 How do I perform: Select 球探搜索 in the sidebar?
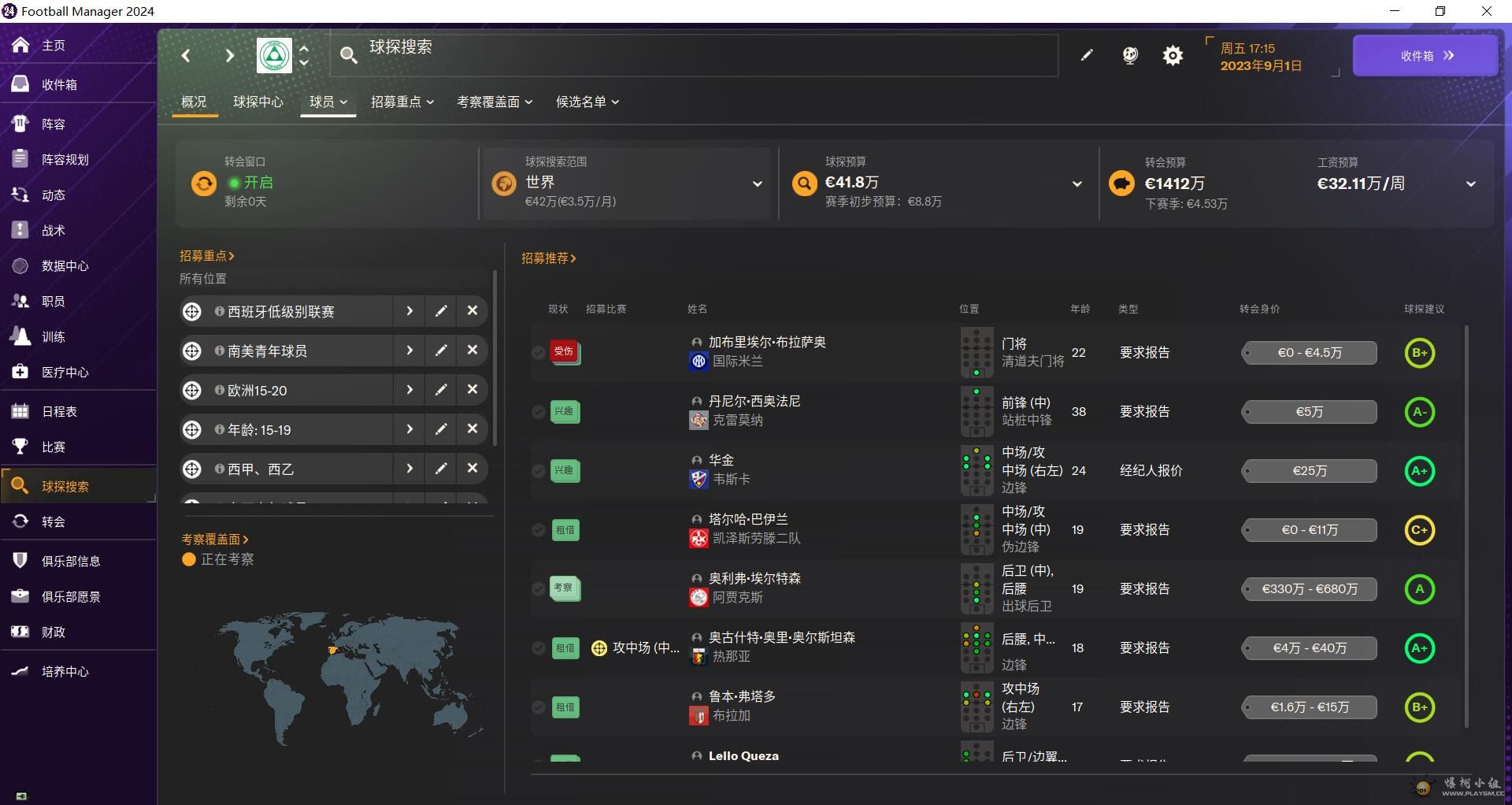(x=79, y=486)
